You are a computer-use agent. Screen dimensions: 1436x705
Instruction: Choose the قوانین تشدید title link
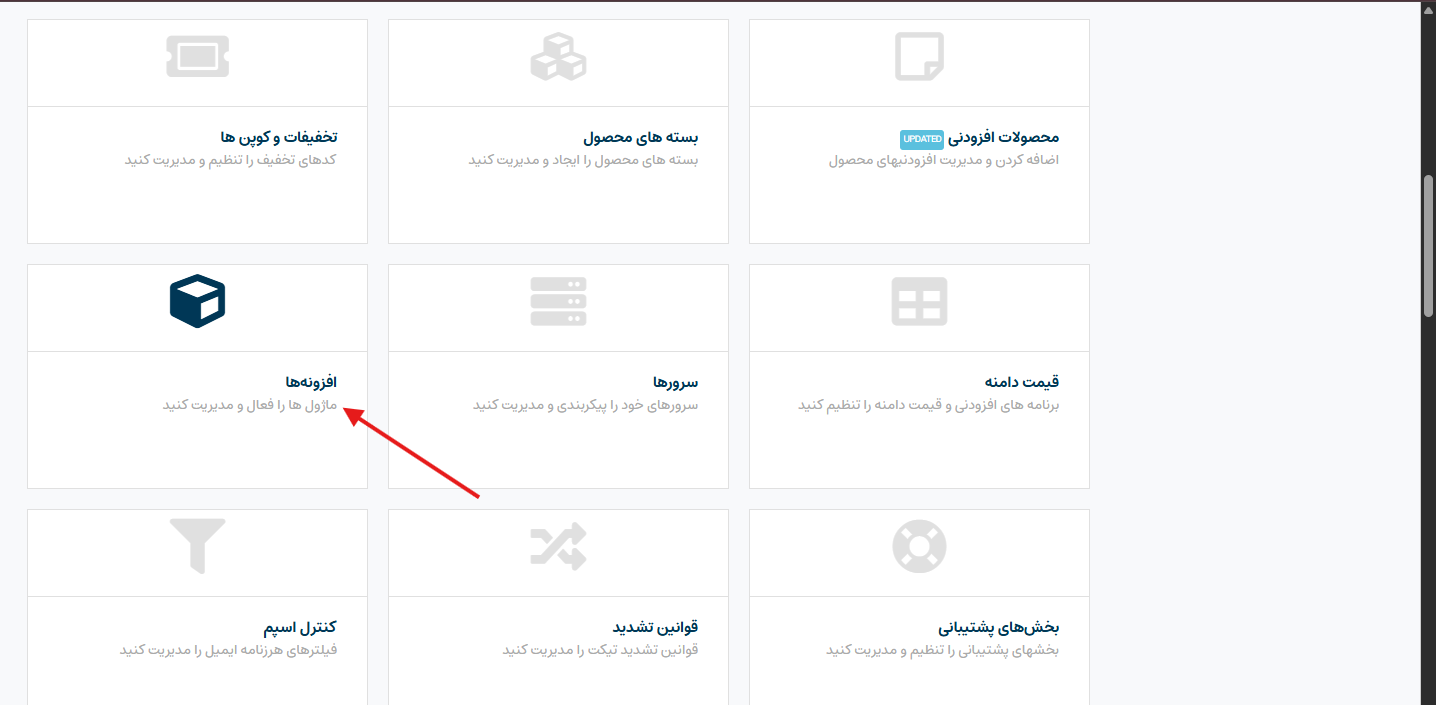tap(655, 627)
